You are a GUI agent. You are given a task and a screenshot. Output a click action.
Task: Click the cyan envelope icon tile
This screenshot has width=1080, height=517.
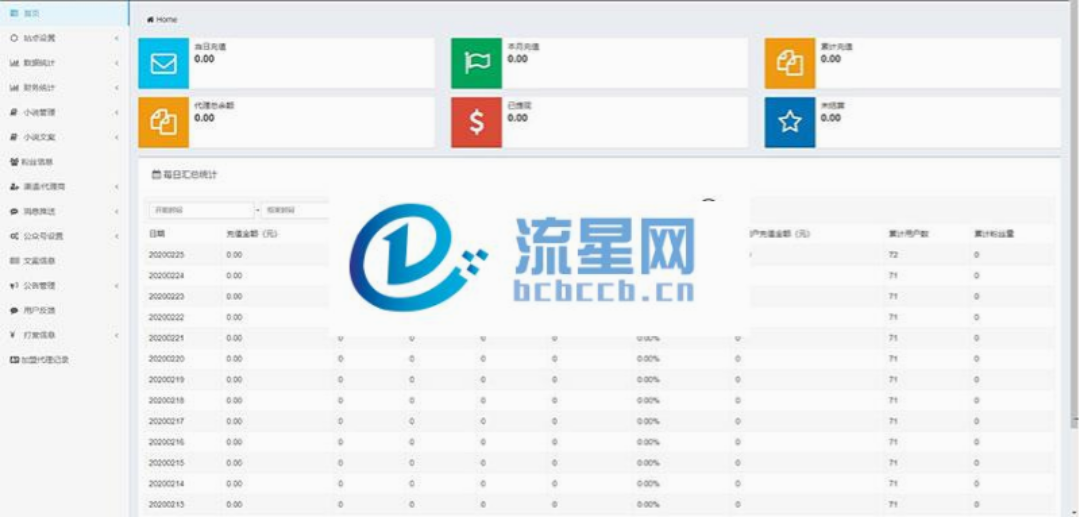(x=163, y=64)
